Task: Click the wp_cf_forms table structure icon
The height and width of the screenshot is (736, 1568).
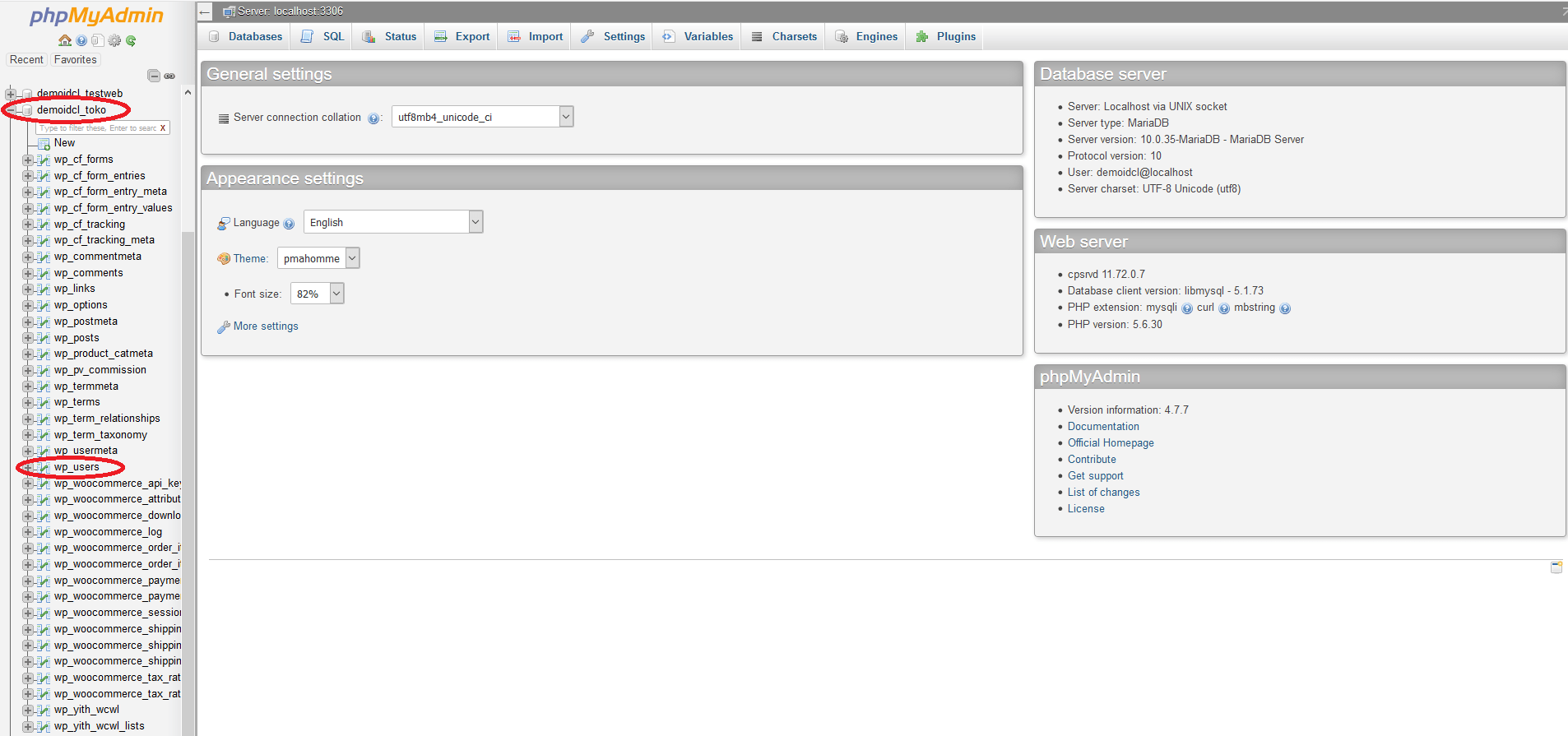Action: (44, 160)
